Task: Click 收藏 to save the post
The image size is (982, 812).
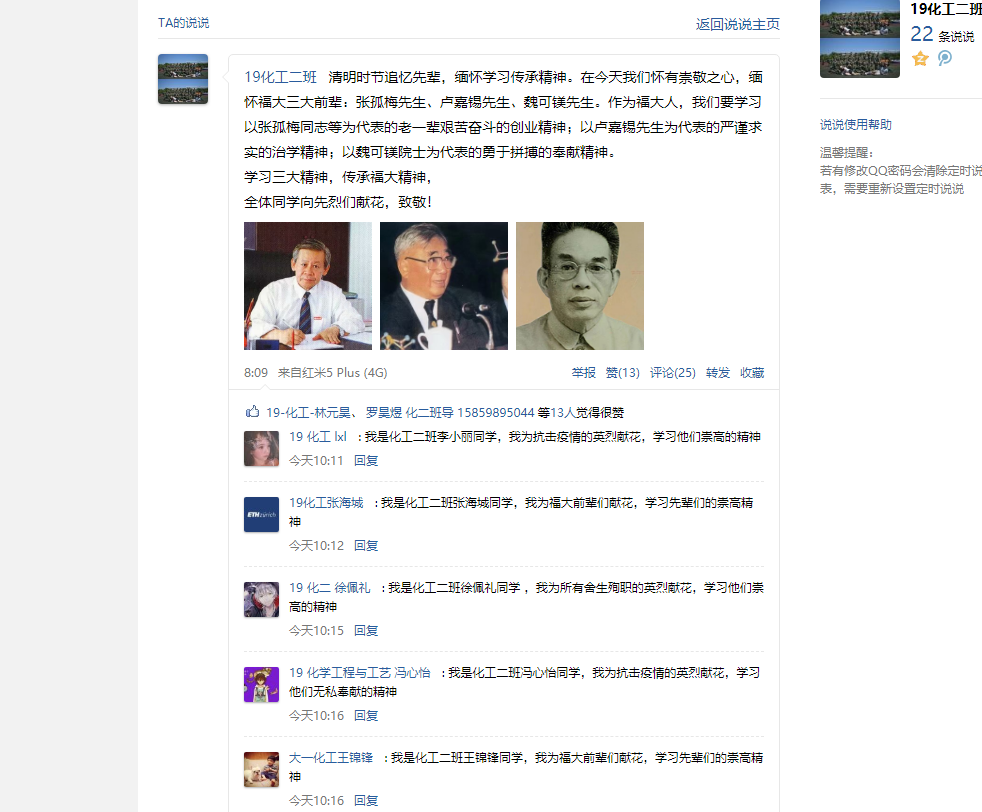Action: (752, 373)
